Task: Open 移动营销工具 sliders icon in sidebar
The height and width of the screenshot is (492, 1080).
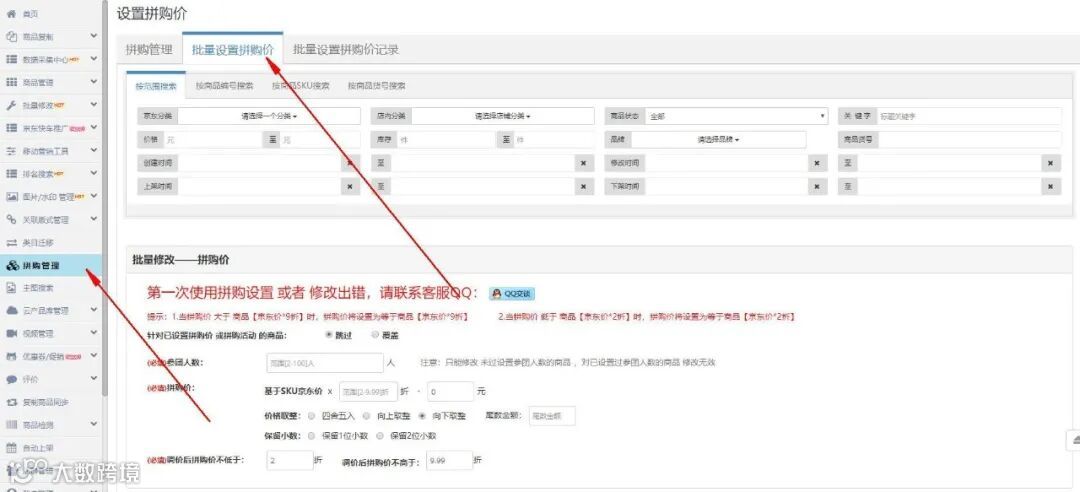Action: point(11,150)
